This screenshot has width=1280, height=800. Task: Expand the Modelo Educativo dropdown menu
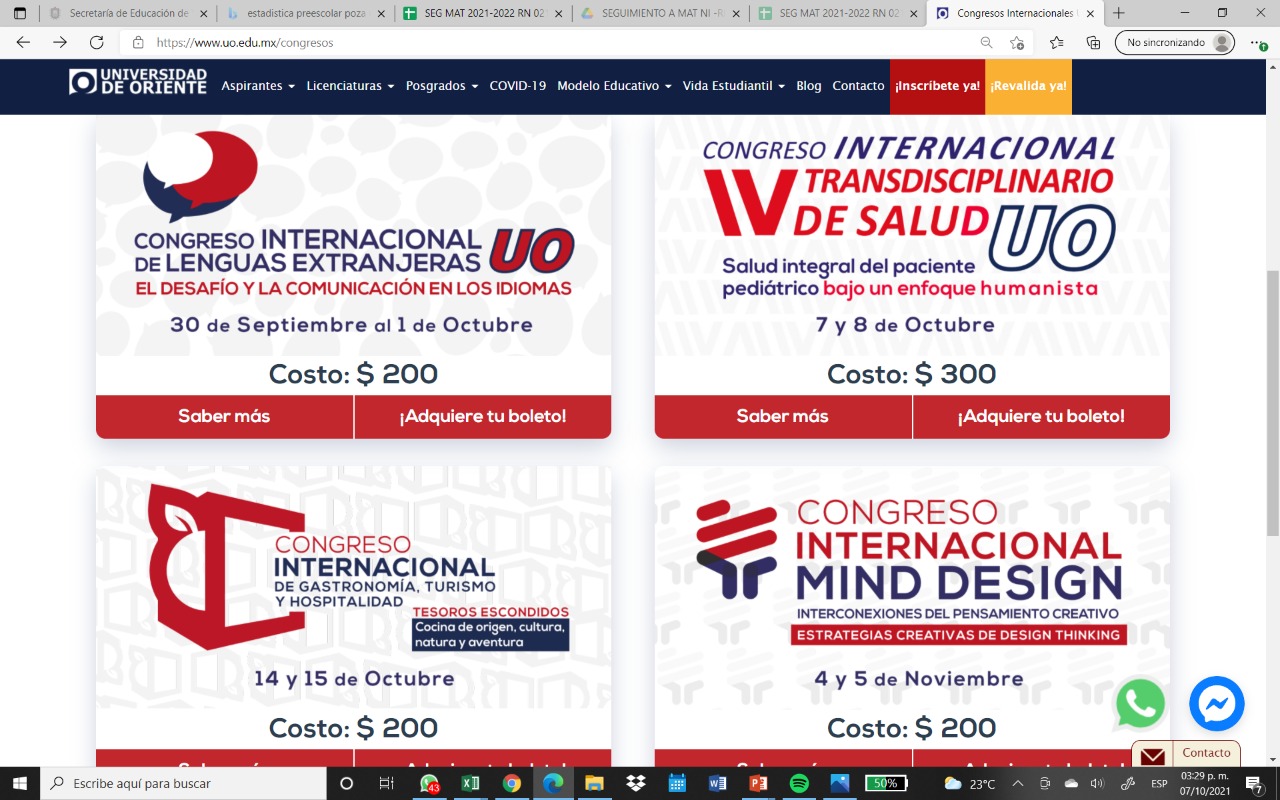[614, 86]
